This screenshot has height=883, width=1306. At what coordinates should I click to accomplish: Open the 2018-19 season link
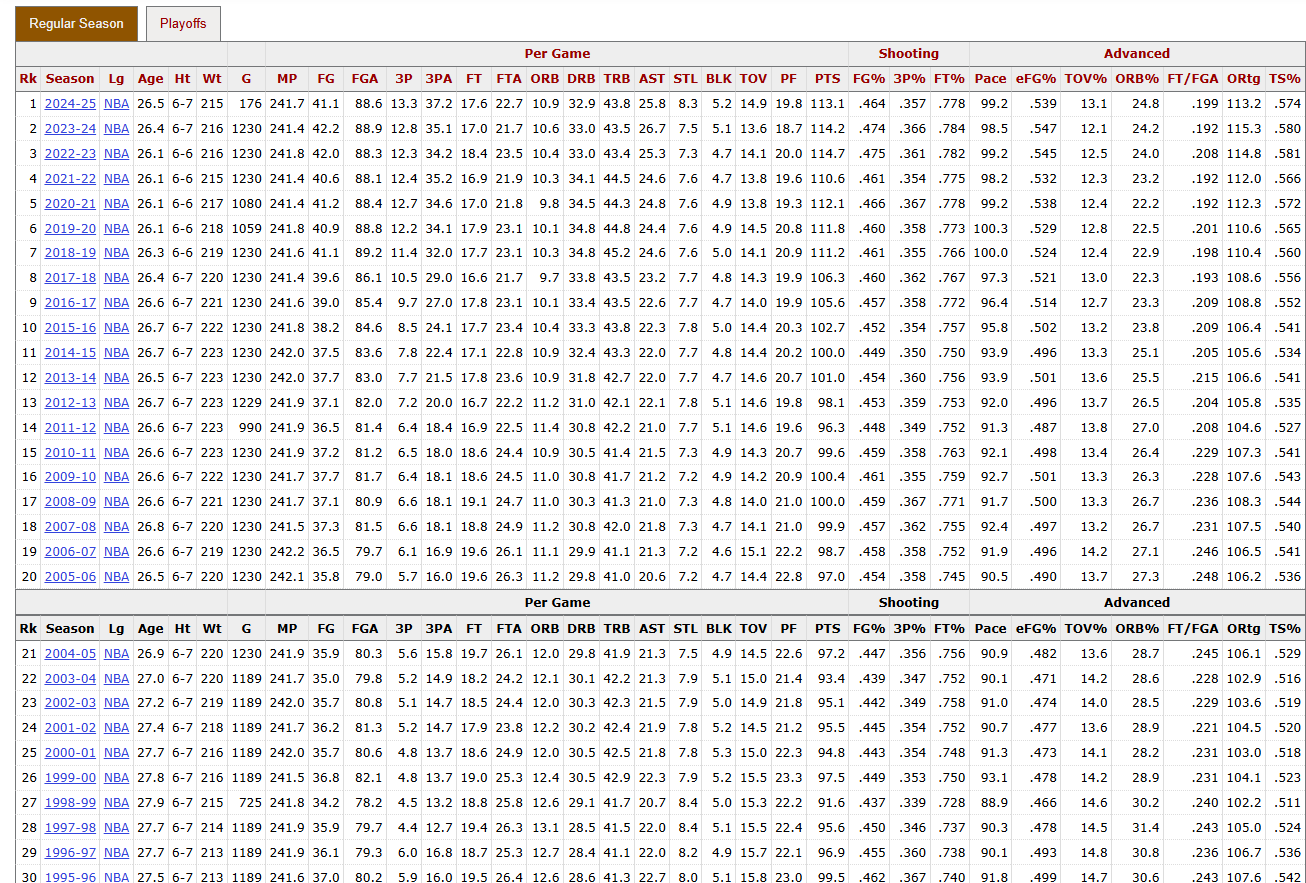(70, 254)
